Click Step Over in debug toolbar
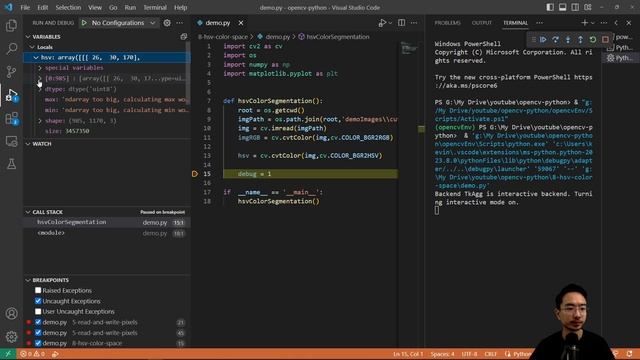Image resolution: width=640 pixels, height=360 pixels. (x=556, y=40)
